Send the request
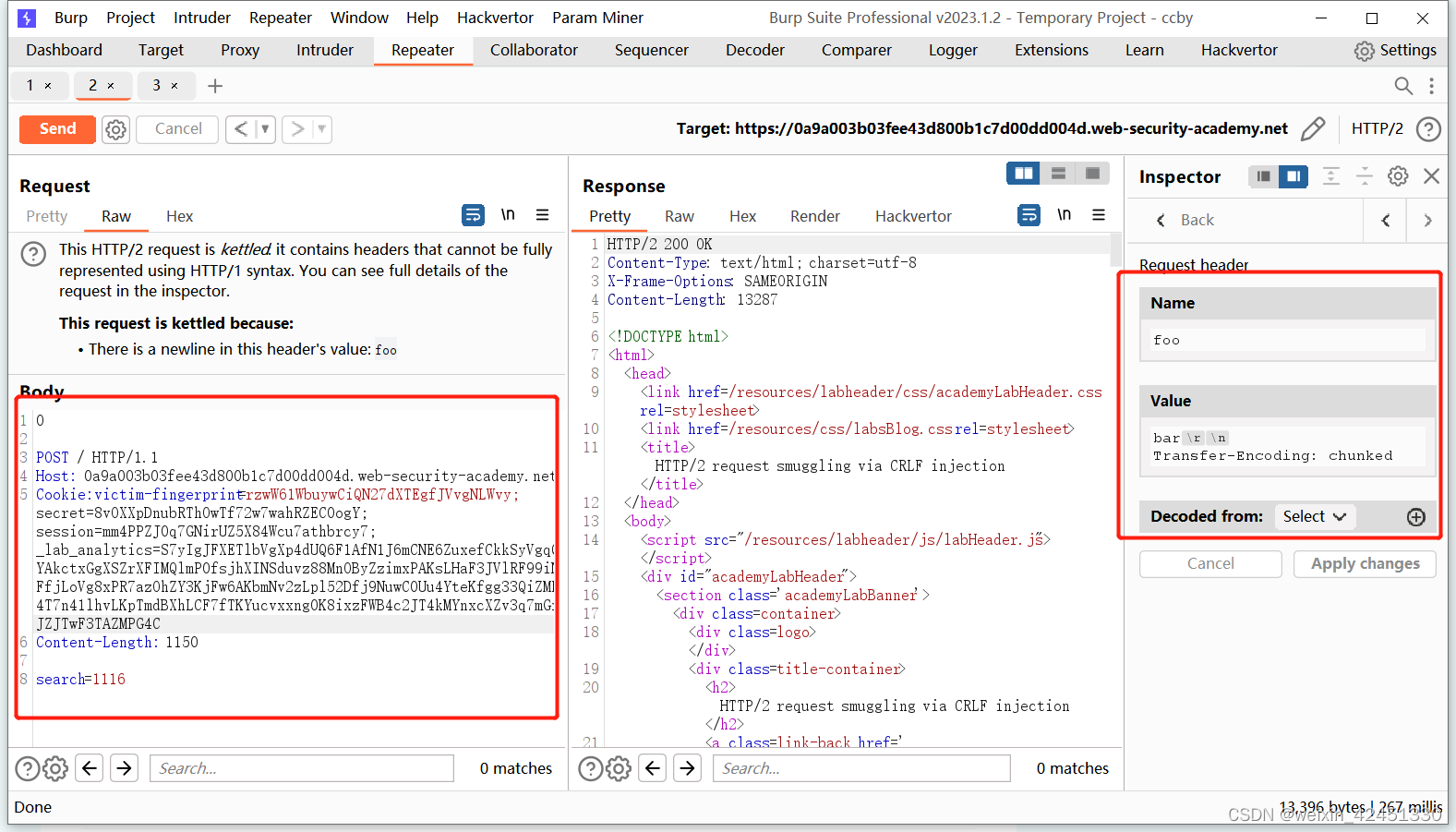Viewport: 1456px width, 832px height. (57, 129)
